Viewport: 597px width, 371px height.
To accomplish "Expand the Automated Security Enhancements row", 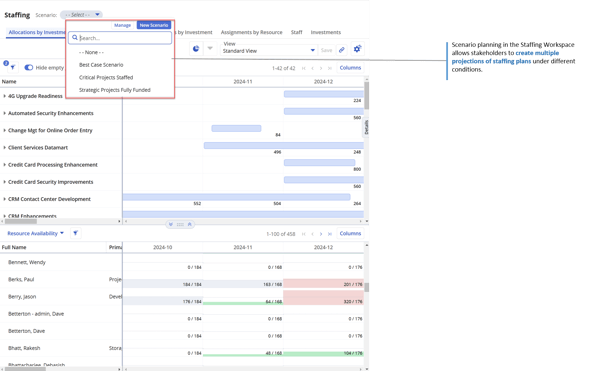I will 4,113.
